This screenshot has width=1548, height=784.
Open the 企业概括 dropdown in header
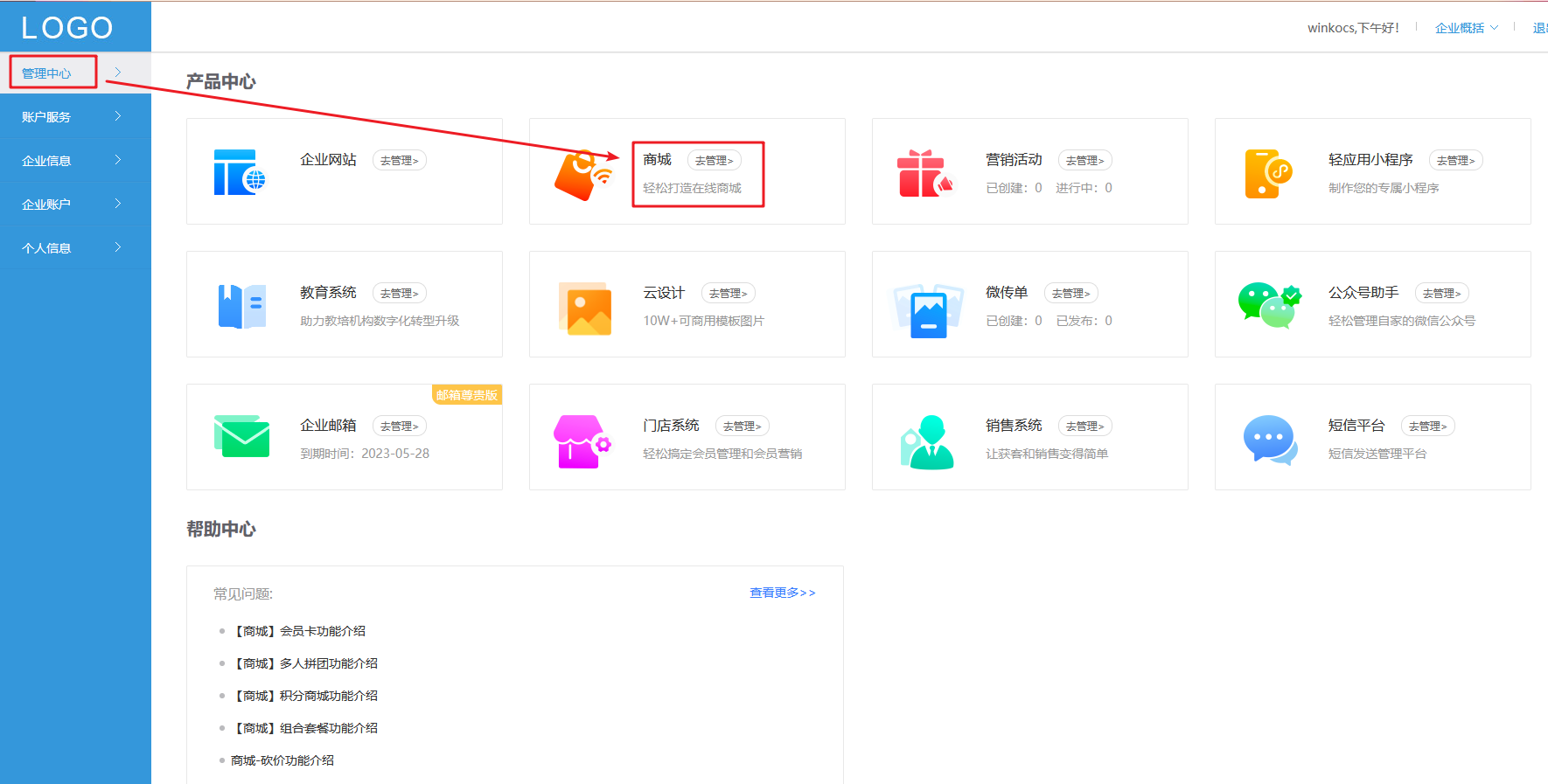(1467, 28)
